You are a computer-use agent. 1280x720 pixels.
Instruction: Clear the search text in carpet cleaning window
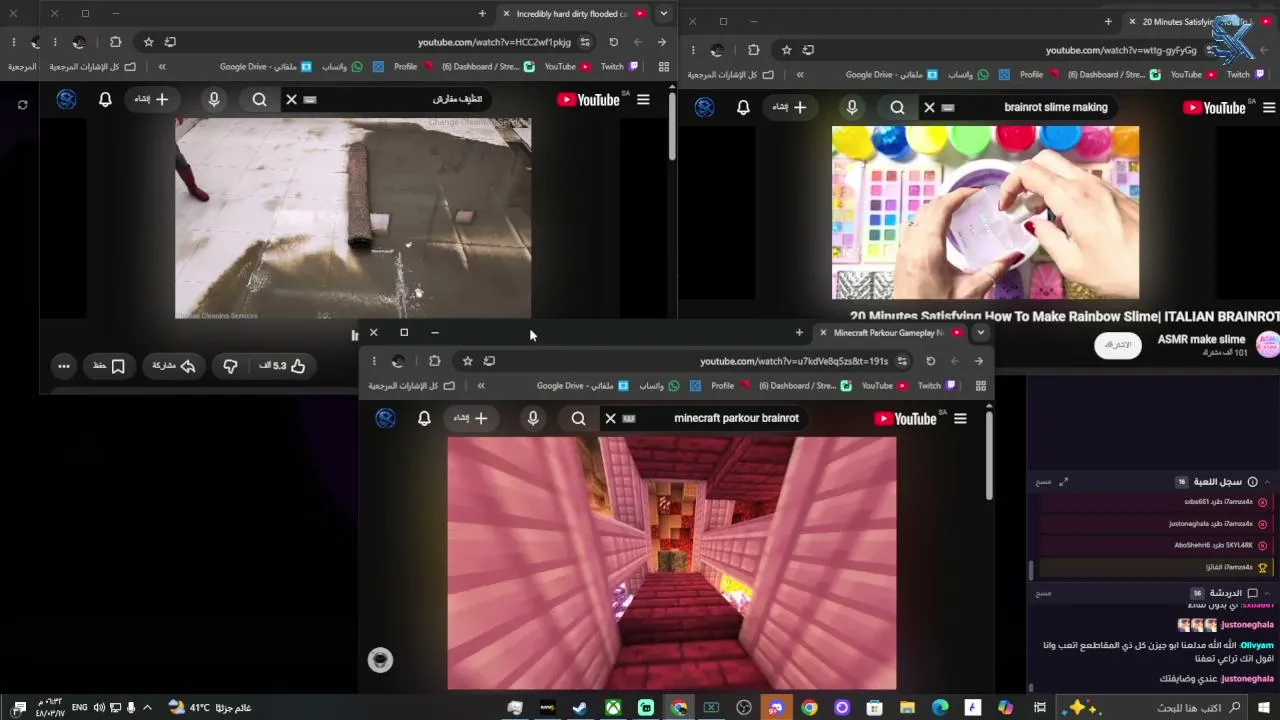291,99
